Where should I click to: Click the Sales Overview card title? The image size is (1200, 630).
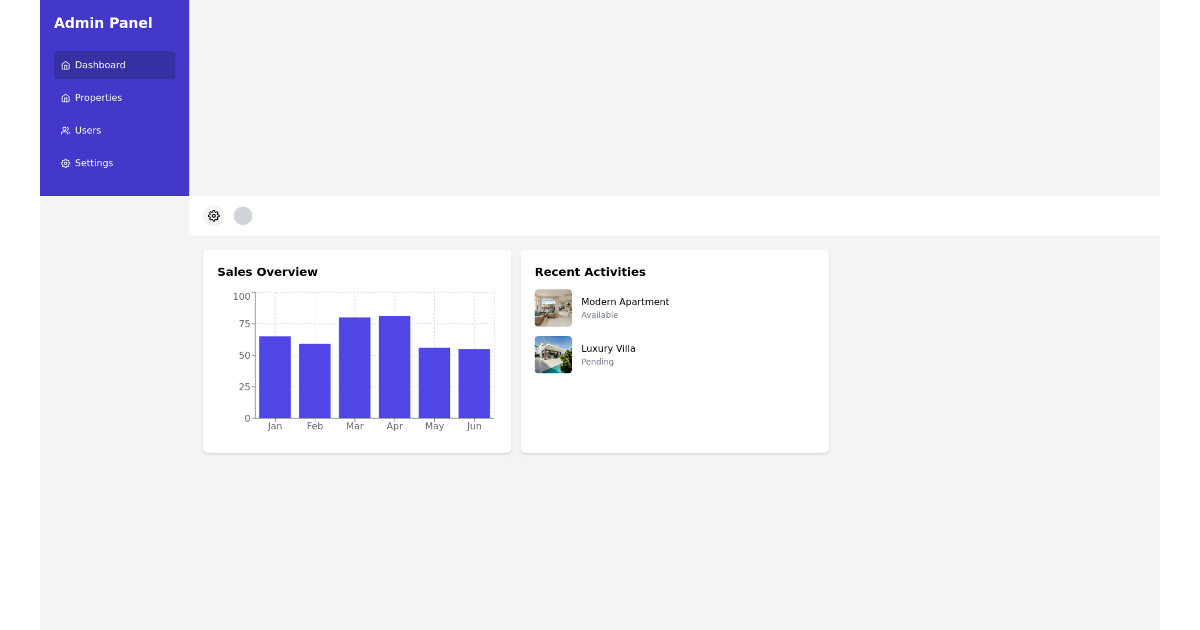click(268, 272)
